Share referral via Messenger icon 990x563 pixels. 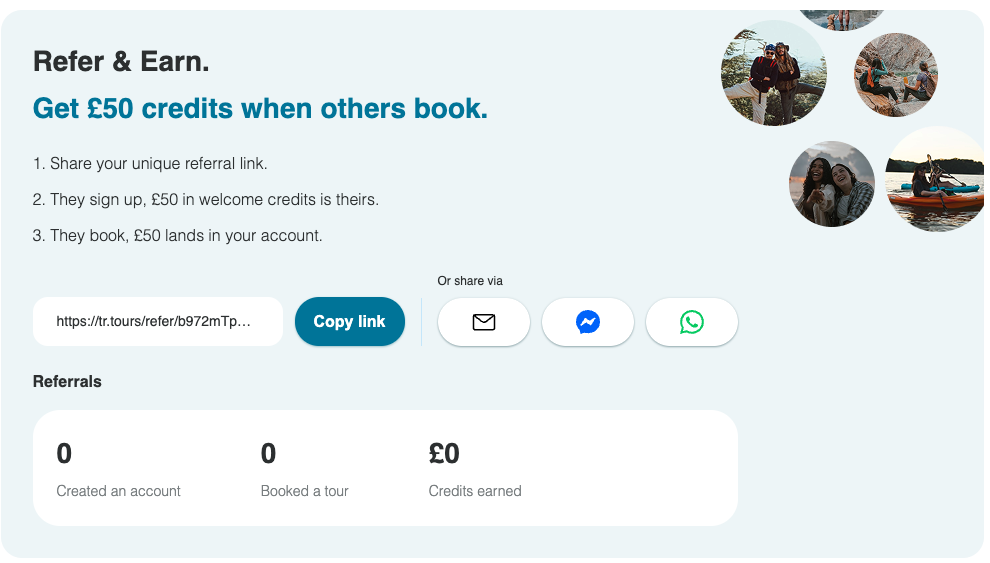pos(588,322)
